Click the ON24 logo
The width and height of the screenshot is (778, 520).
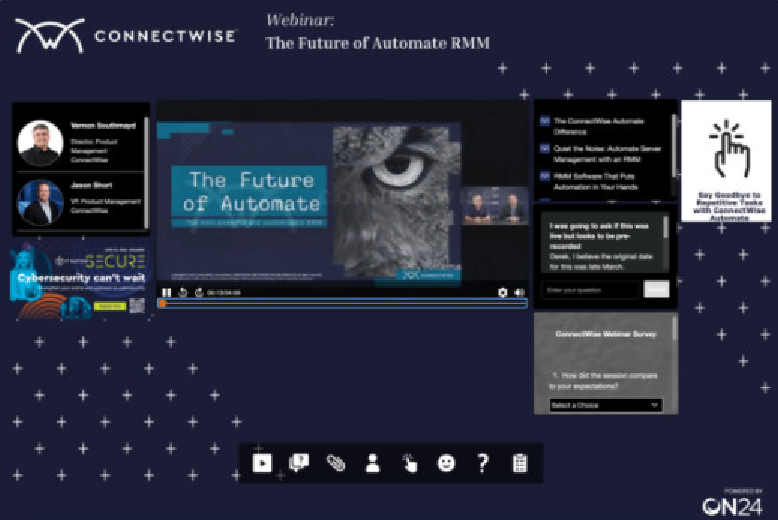tap(732, 506)
